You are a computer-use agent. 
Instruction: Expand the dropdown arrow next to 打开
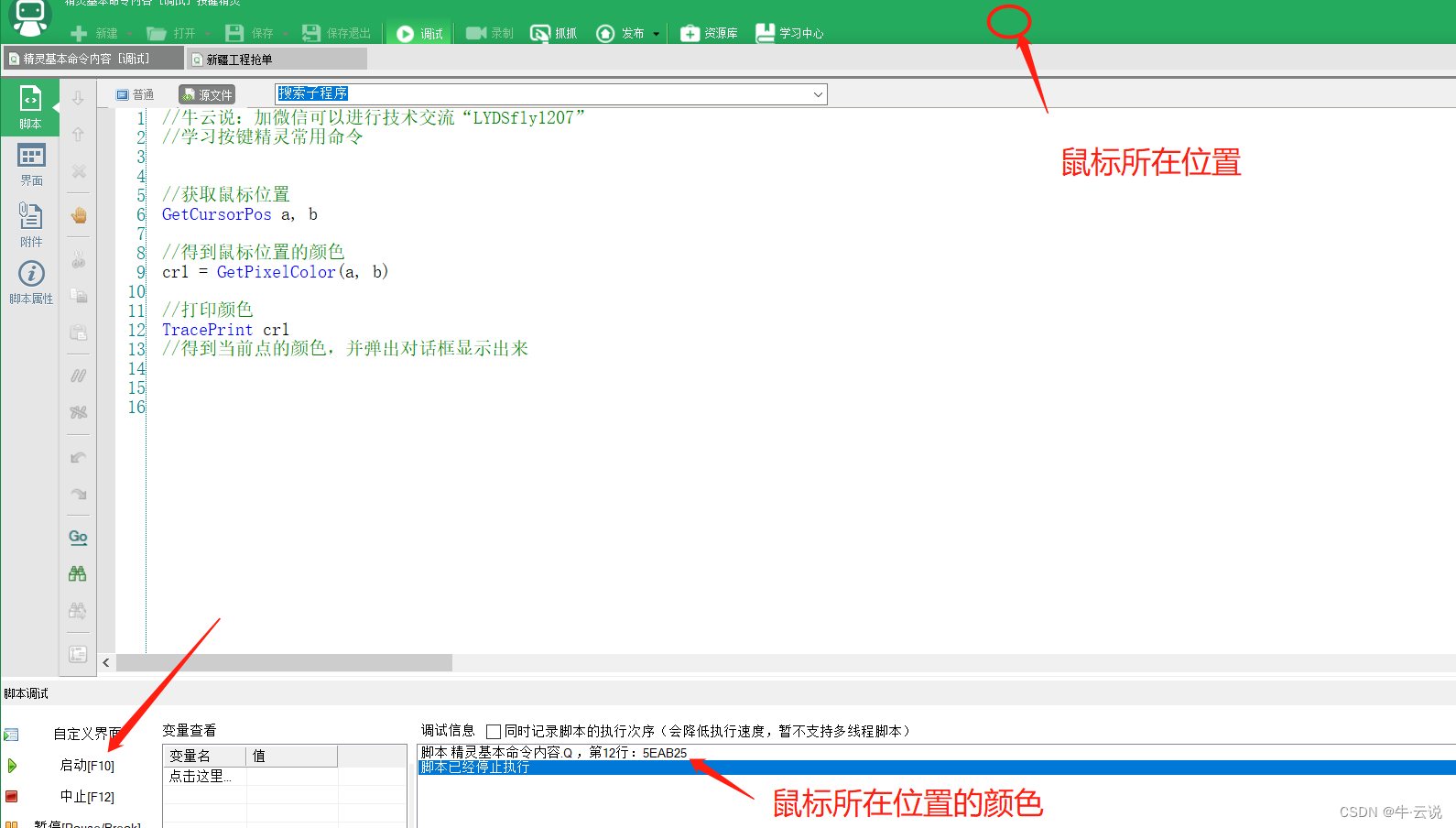coord(207,34)
